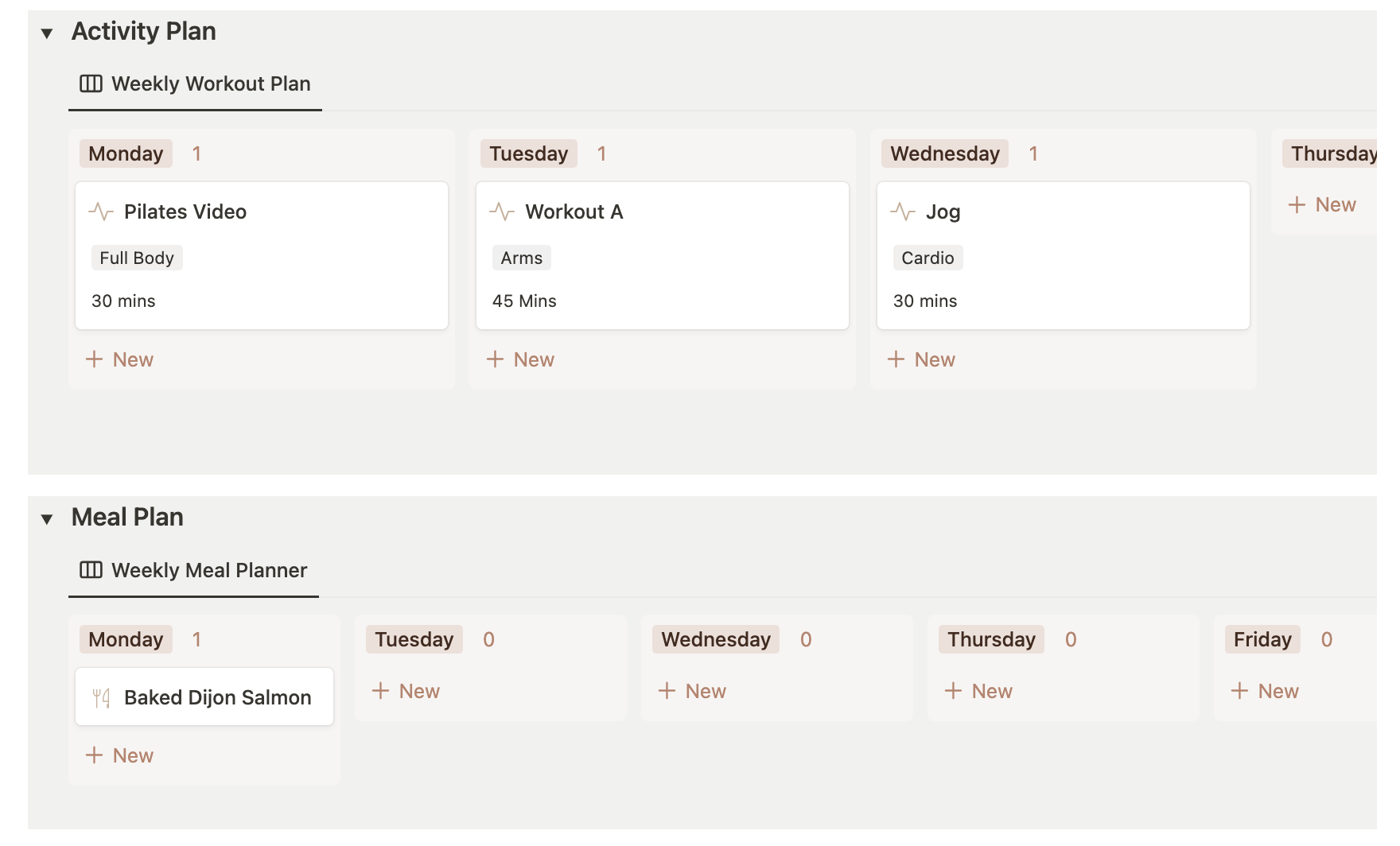1400x846 pixels.
Task: Select the Cardio tag on Jog
Action: coord(927,257)
